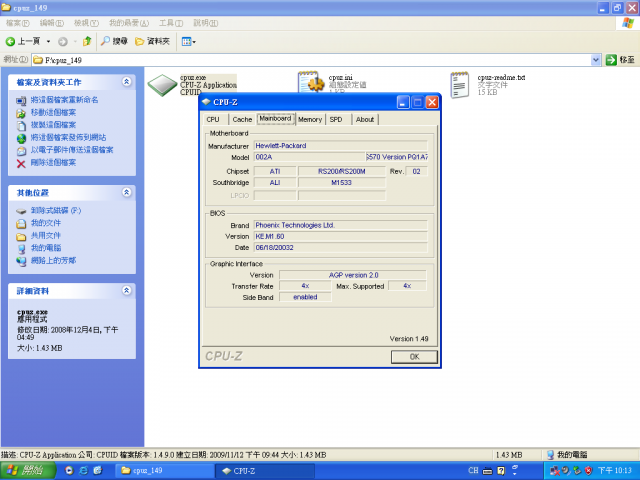Click Delete this file red X icon
Image resolution: width=640 pixels, height=480 pixels.
(21, 164)
